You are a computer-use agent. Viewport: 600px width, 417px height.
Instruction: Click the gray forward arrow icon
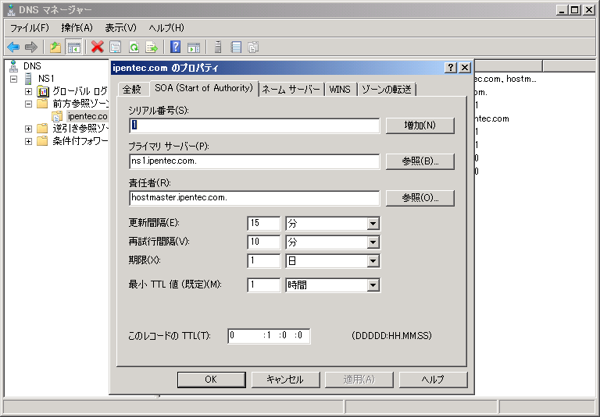click(x=31, y=47)
